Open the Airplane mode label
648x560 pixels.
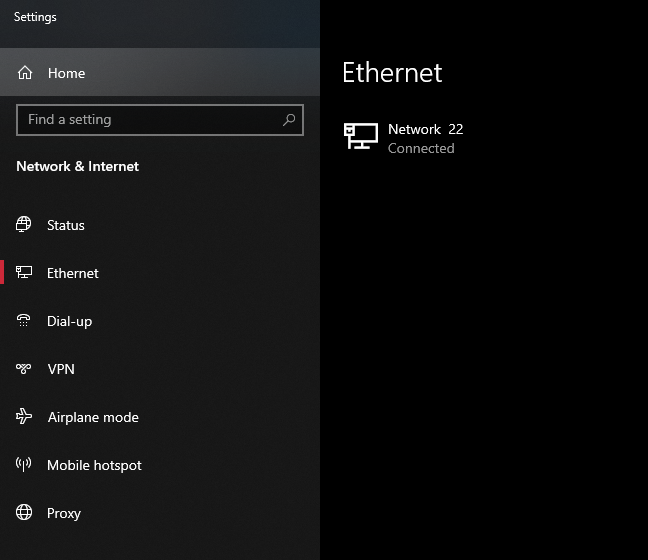pyautogui.click(x=93, y=417)
